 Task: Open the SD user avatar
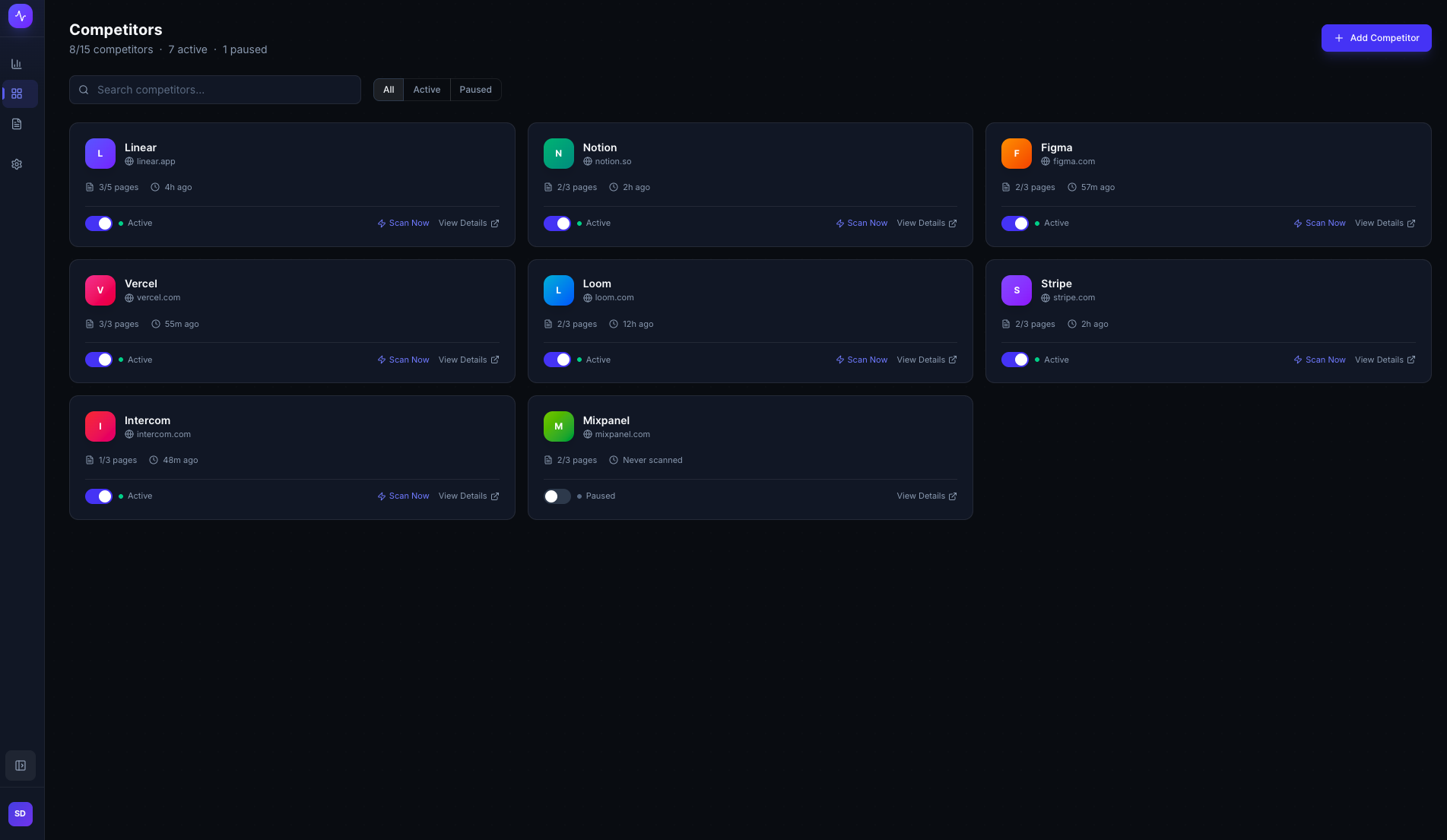point(21,814)
